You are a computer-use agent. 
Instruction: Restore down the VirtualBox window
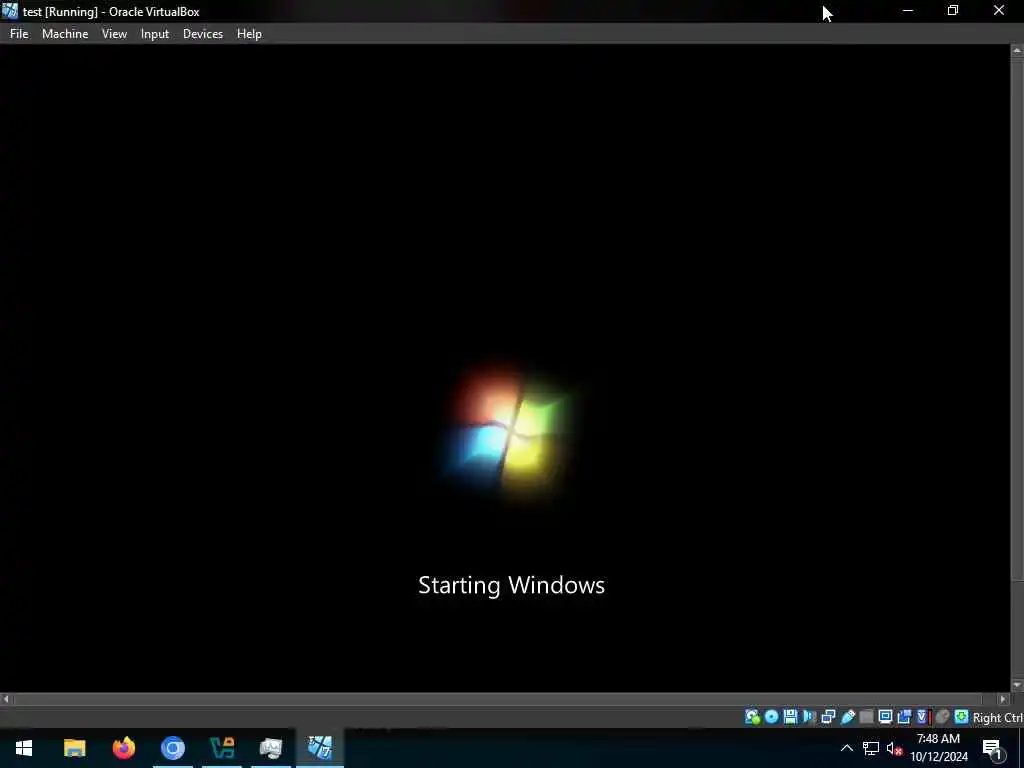coord(953,10)
